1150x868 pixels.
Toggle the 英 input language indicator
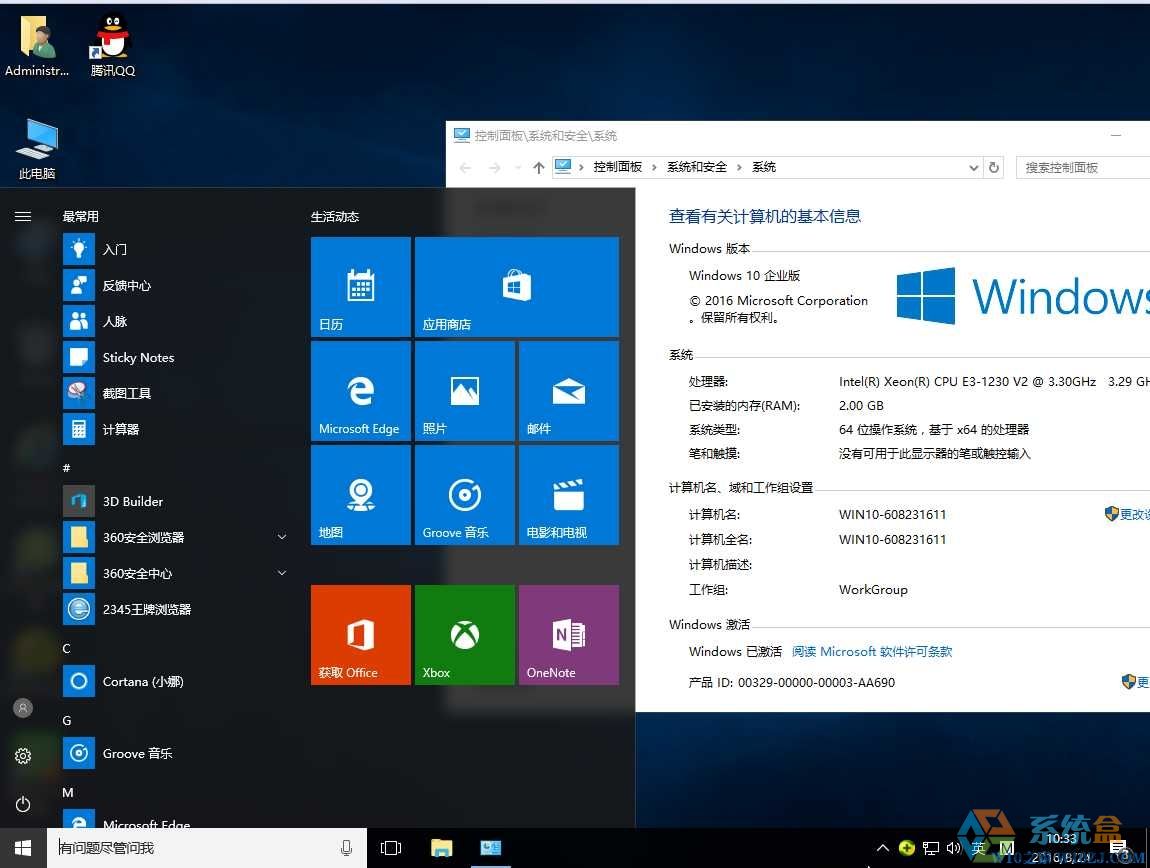pos(978,848)
